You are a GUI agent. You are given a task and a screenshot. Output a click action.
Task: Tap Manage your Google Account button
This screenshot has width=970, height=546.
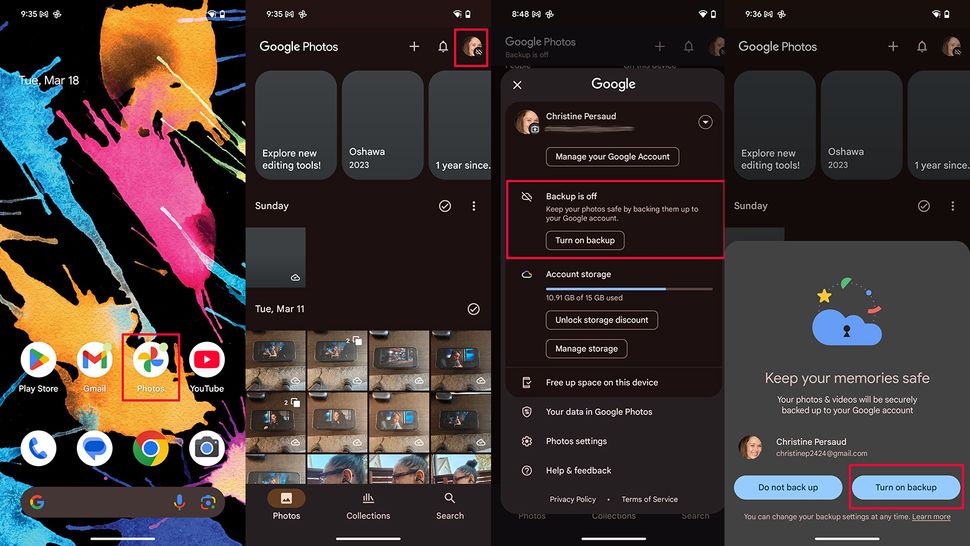pos(612,156)
